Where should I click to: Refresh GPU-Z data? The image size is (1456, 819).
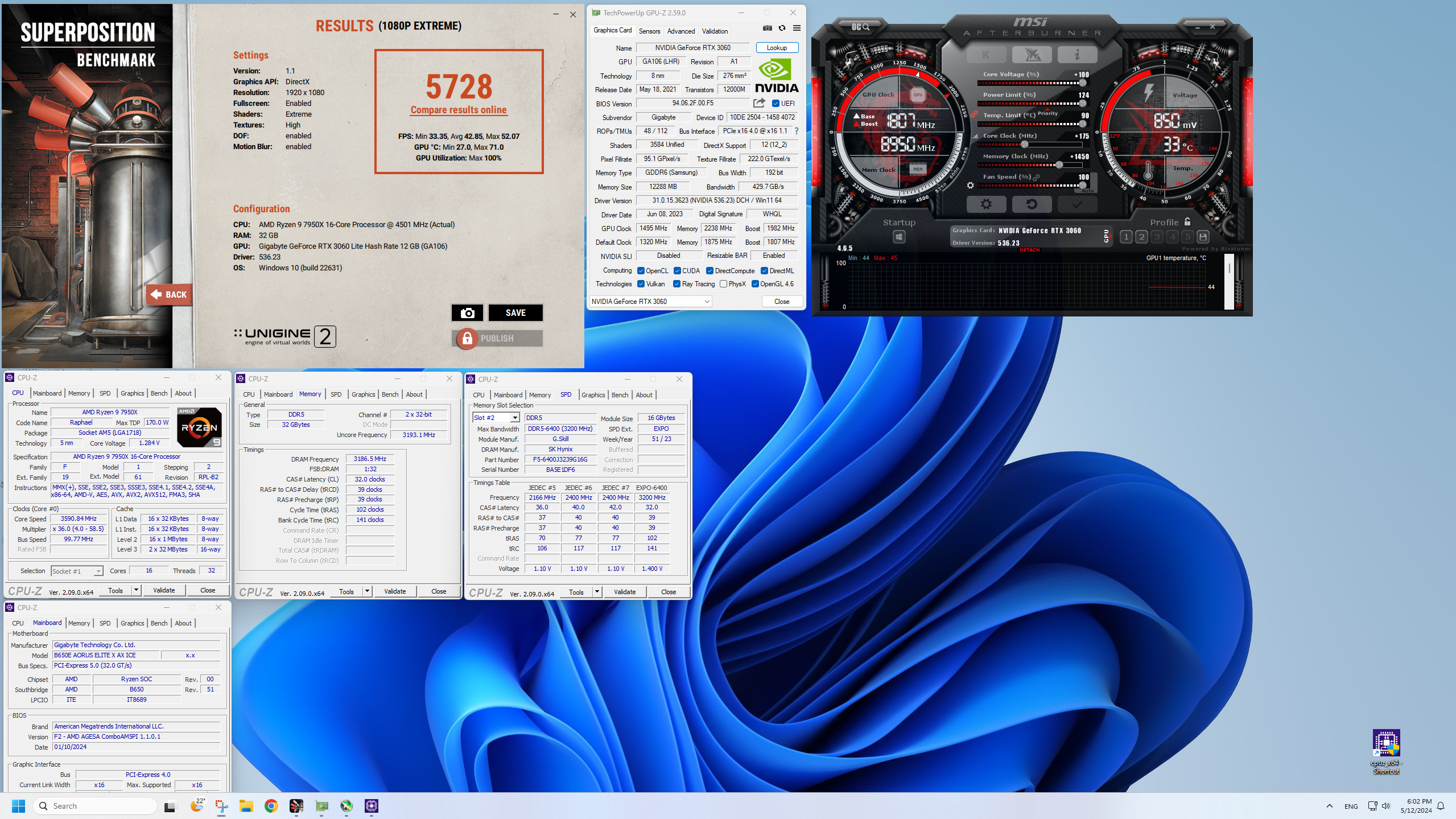click(x=782, y=28)
